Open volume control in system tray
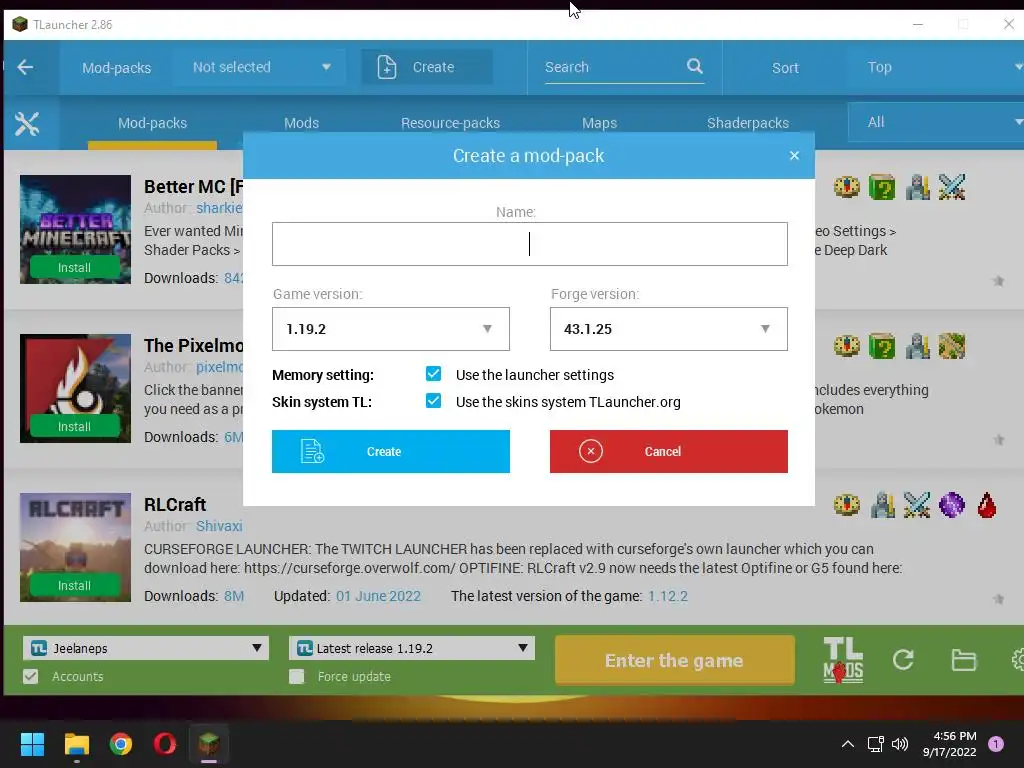The width and height of the screenshot is (1024, 768). [900, 744]
